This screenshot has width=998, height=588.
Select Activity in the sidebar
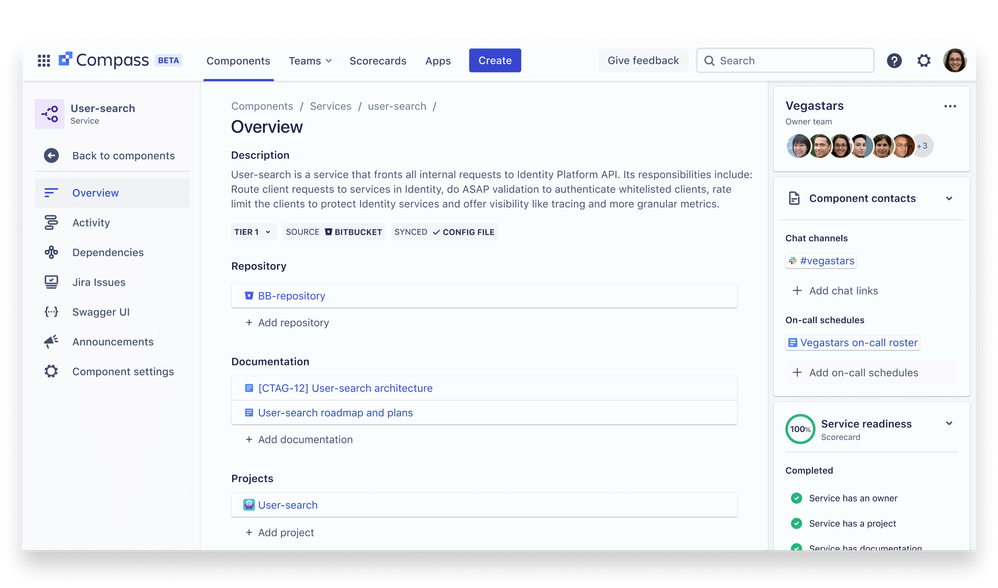(112, 222)
